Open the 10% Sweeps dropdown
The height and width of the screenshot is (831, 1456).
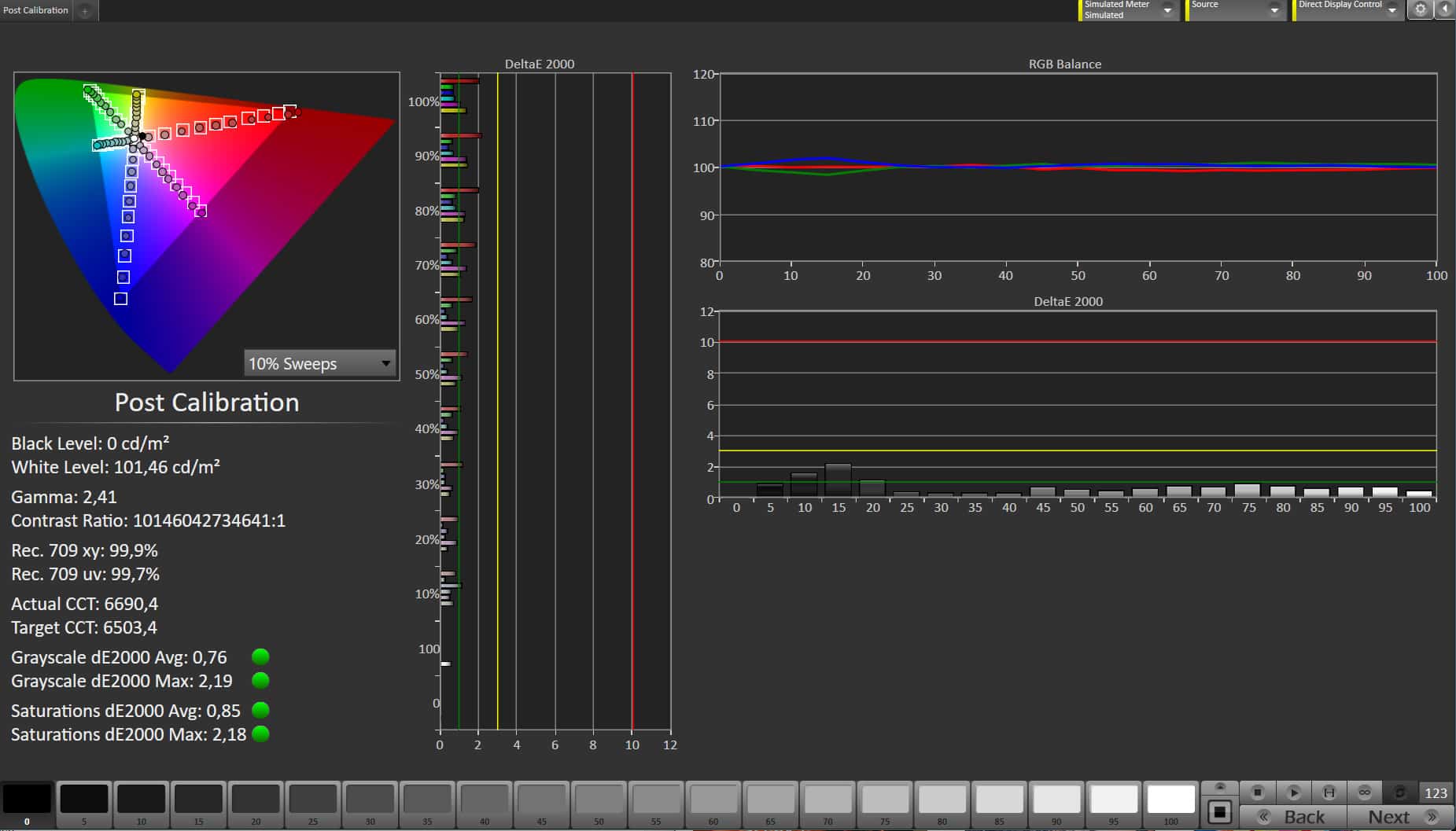point(319,363)
